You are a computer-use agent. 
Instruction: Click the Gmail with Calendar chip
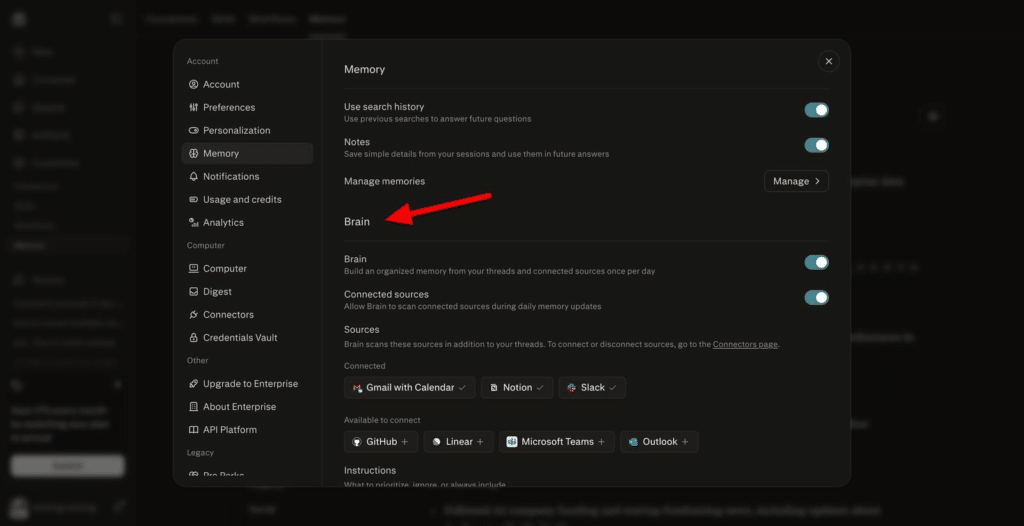click(x=409, y=387)
